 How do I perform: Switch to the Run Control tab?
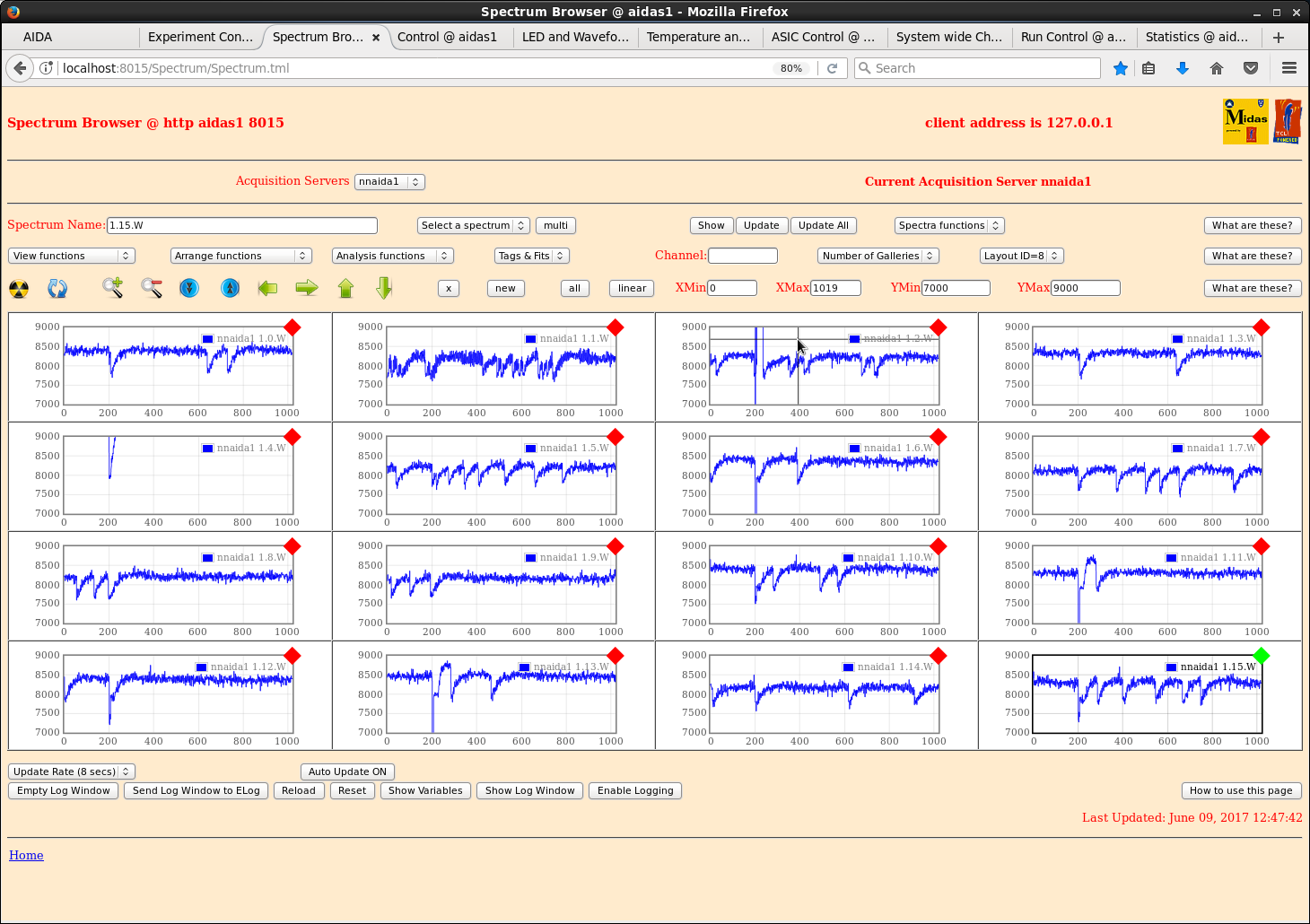click(x=1073, y=37)
